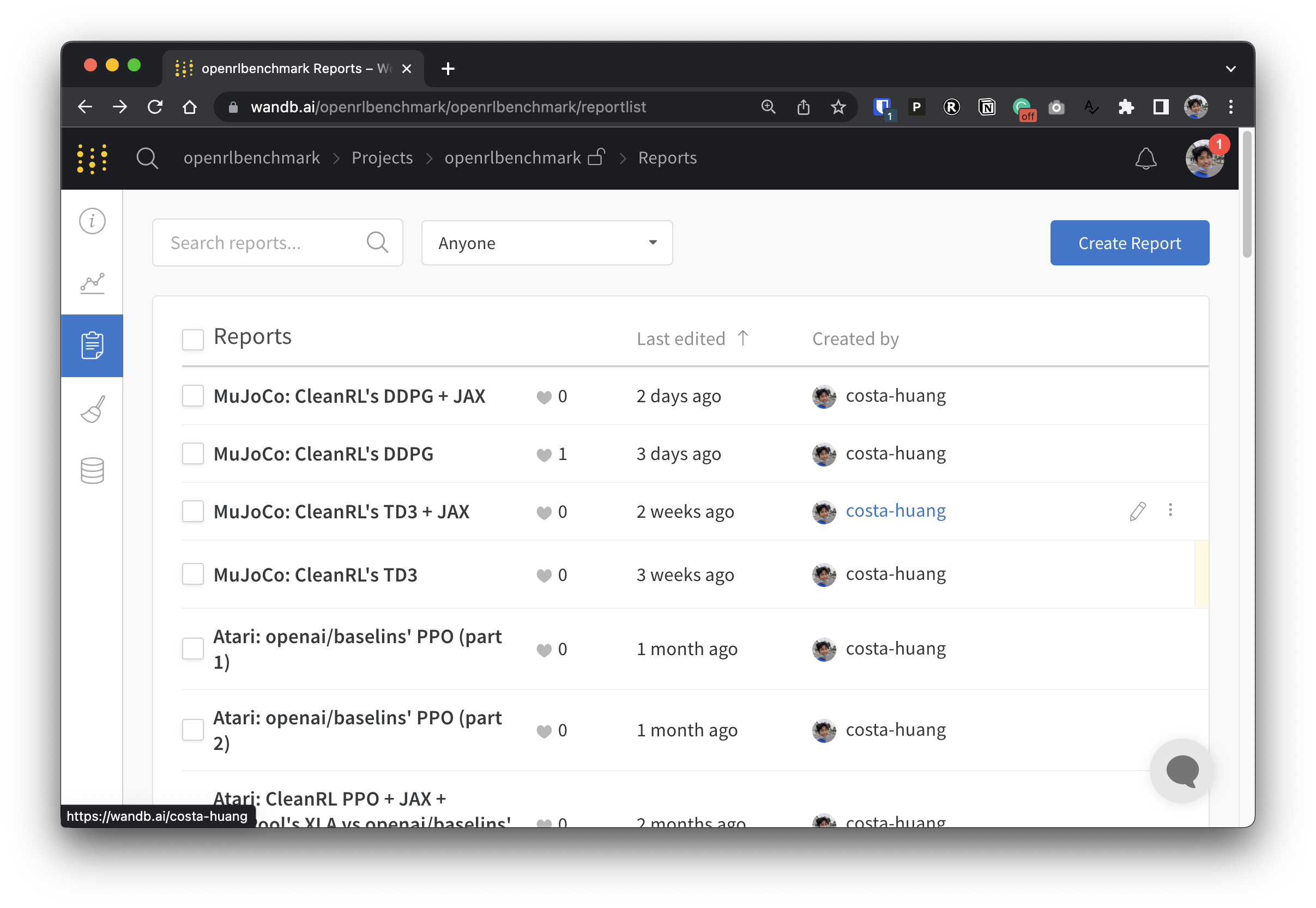Screen dimensions: 1316x908
Task: Click the header search magnifier icon
Action: pos(147,158)
